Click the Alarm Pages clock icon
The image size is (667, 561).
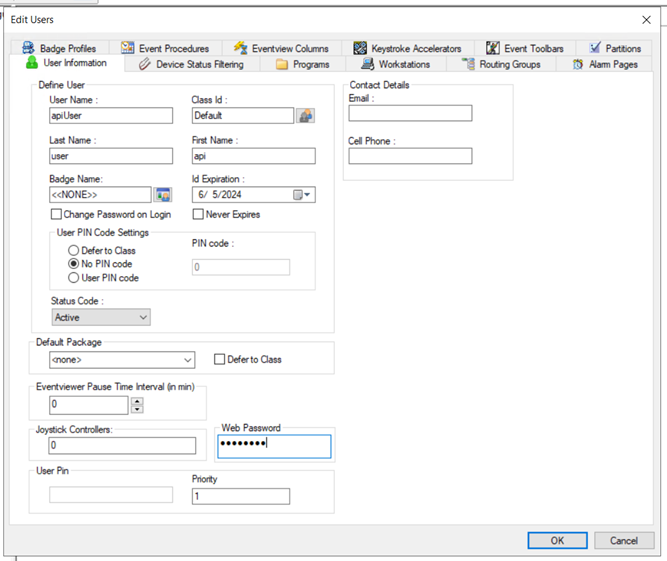(578, 64)
